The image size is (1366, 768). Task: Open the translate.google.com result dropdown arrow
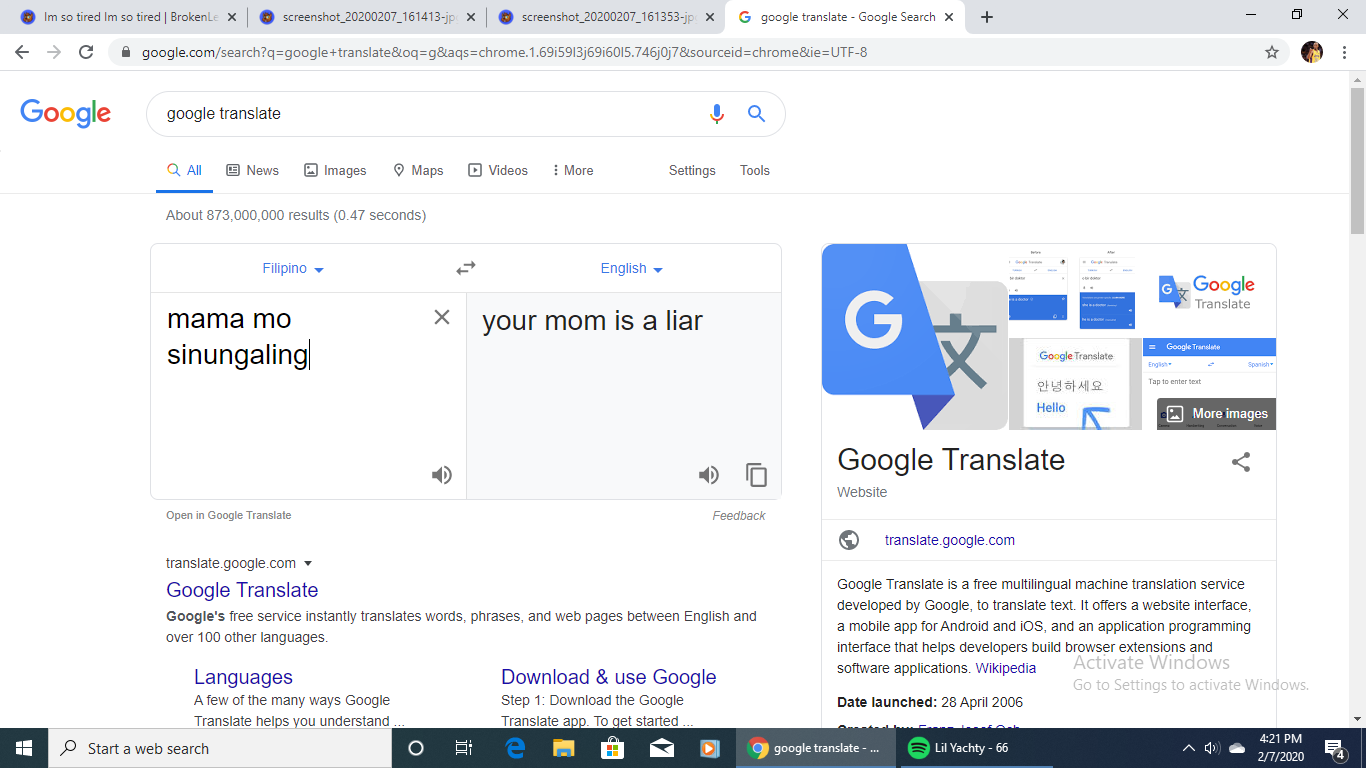point(308,563)
